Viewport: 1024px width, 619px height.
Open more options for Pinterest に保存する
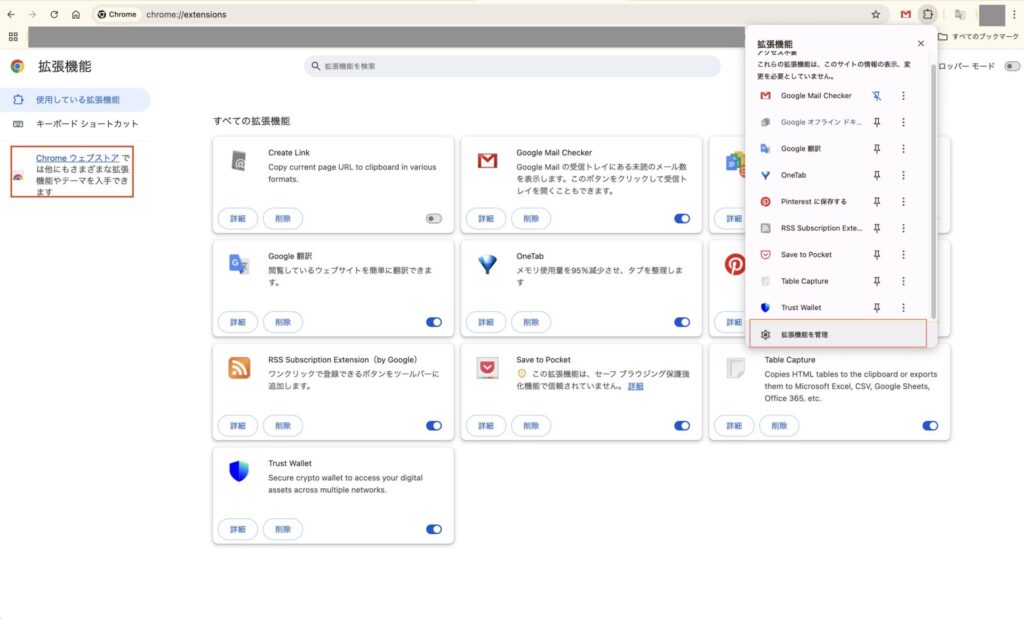903,202
